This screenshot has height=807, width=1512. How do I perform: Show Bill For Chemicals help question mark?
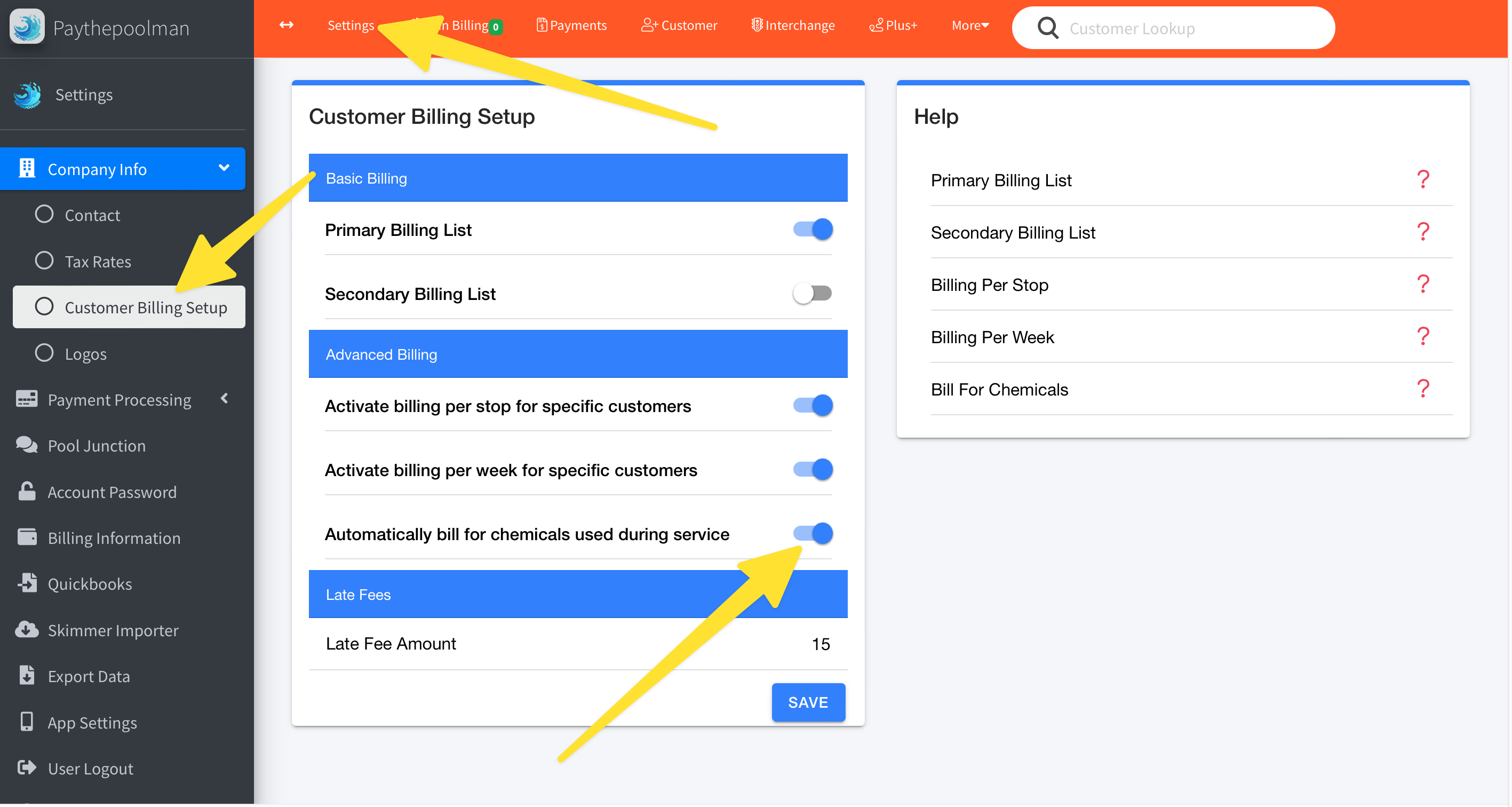point(1422,389)
